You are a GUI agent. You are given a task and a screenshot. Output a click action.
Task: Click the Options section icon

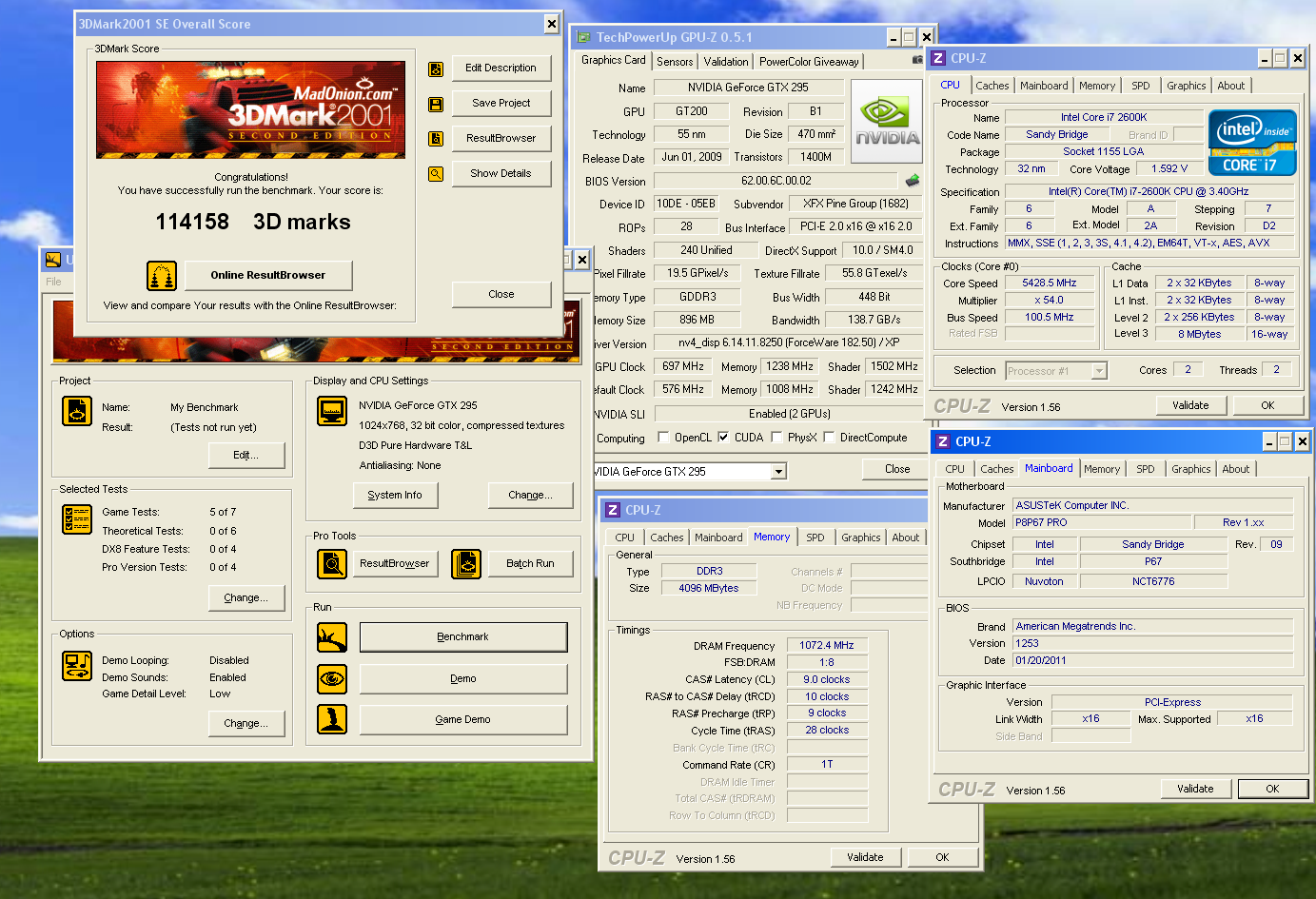point(77,666)
